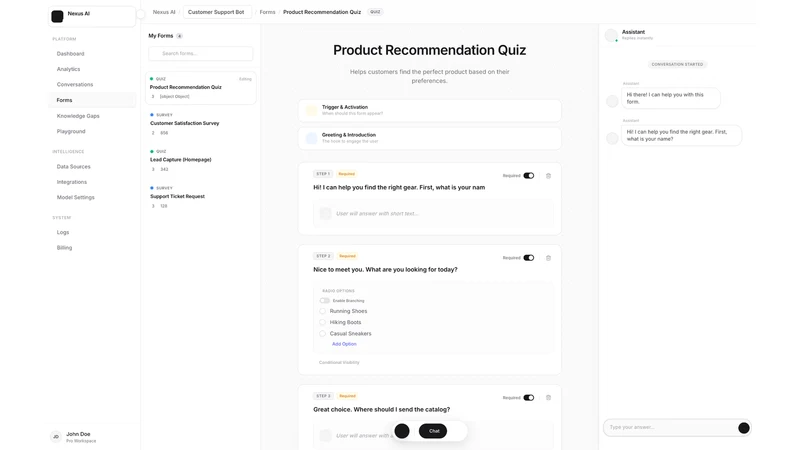800x450 pixels.
Task: Click the short text icon in Step 1
Action: click(x=325, y=213)
